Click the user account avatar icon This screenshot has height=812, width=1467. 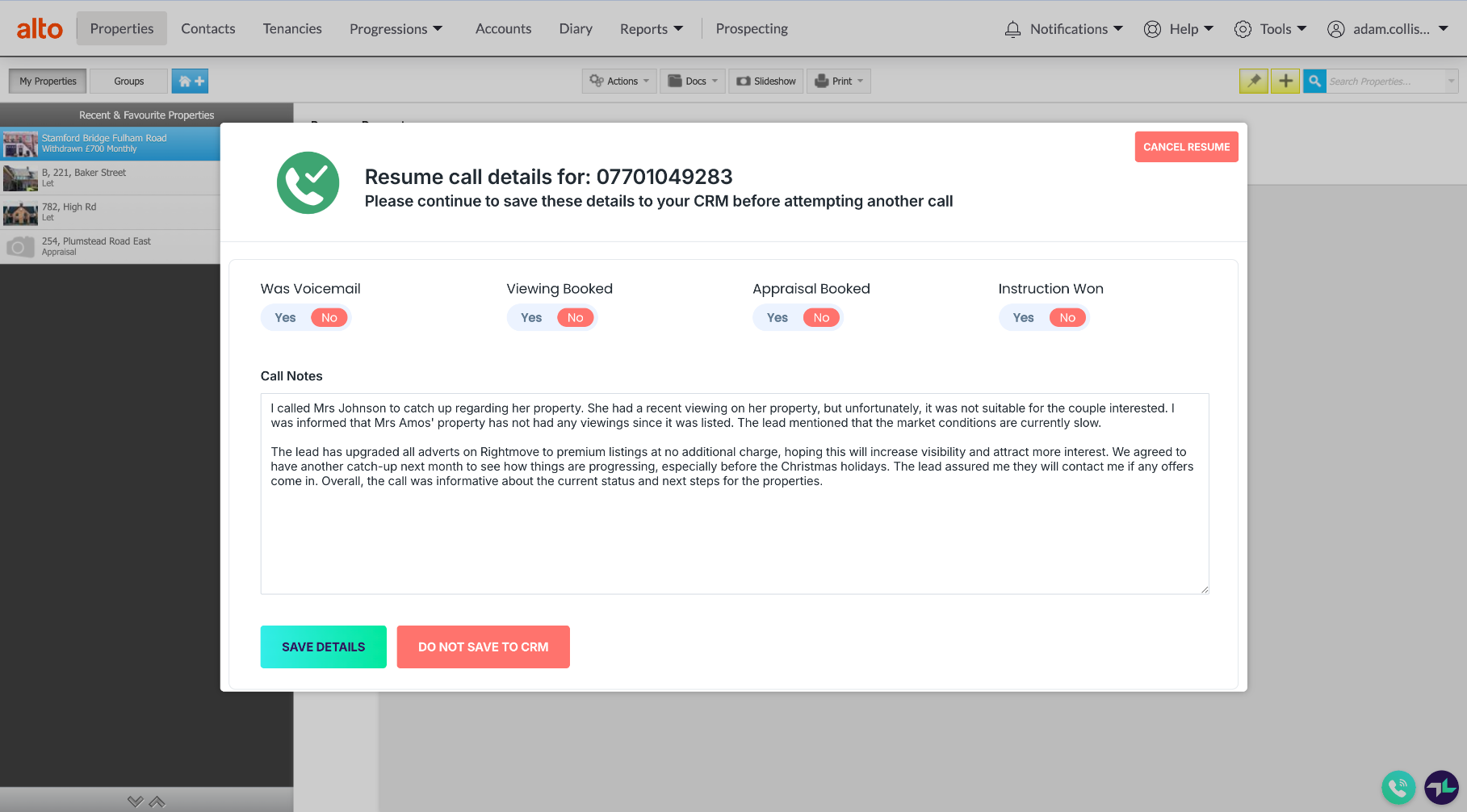(1336, 29)
